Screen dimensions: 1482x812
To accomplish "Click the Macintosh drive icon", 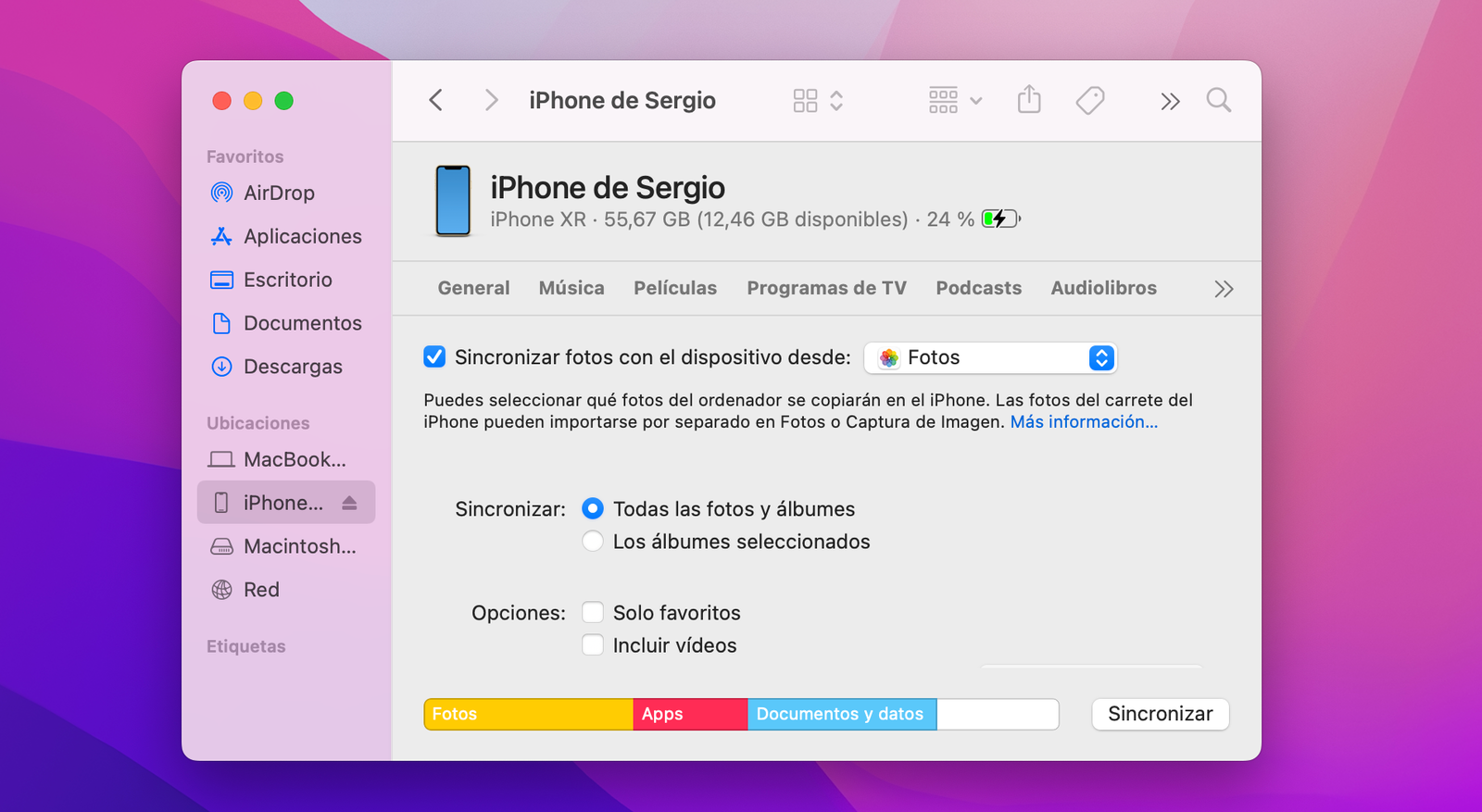I will click(x=221, y=546).
